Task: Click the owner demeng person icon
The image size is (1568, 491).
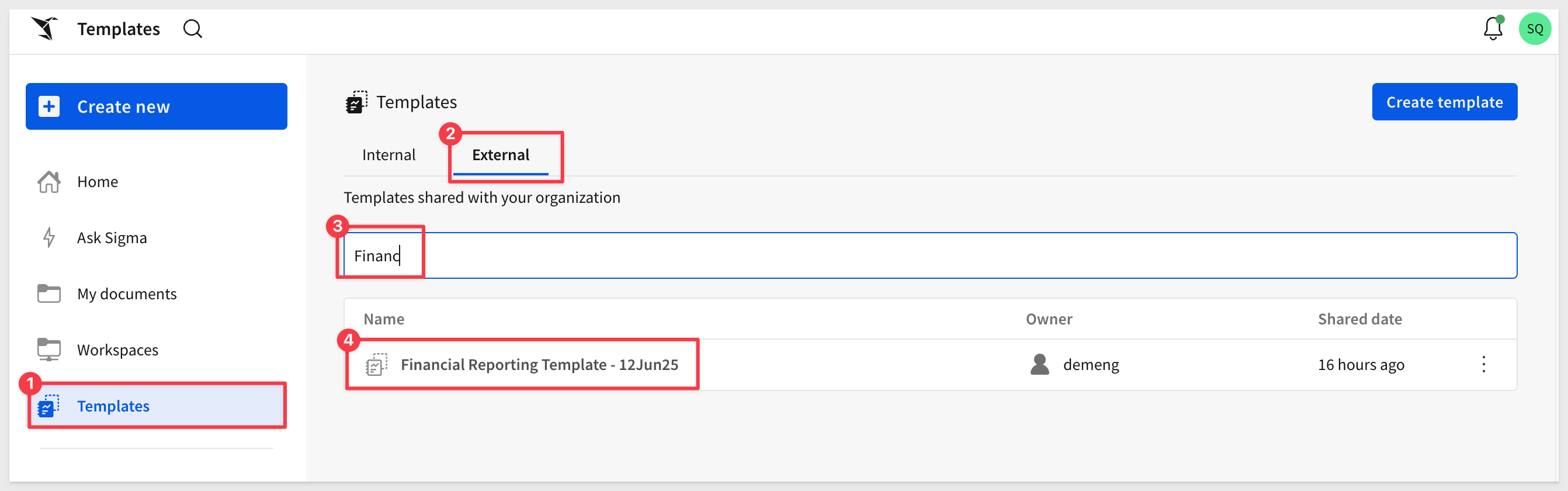Action: pyautogui.click(x=1040, y=364)
